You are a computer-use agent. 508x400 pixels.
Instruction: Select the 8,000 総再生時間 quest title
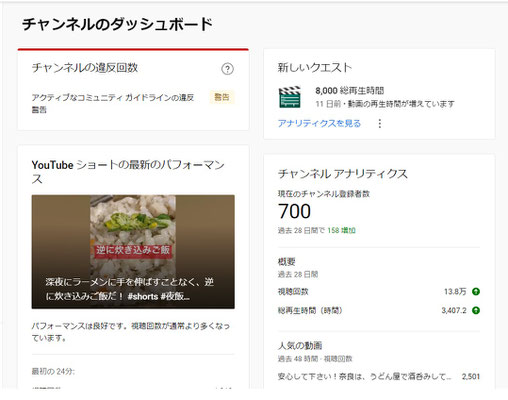[x=350, y=90]
